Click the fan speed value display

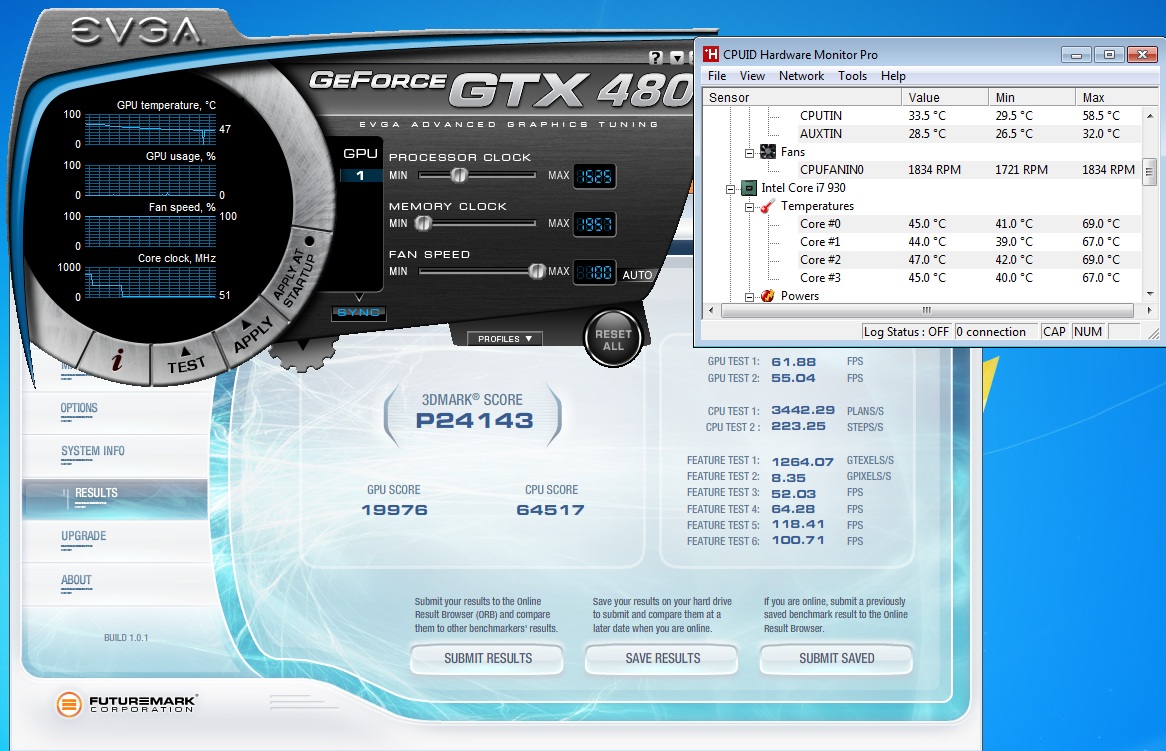pyautogui.click(x=594, y=272)
